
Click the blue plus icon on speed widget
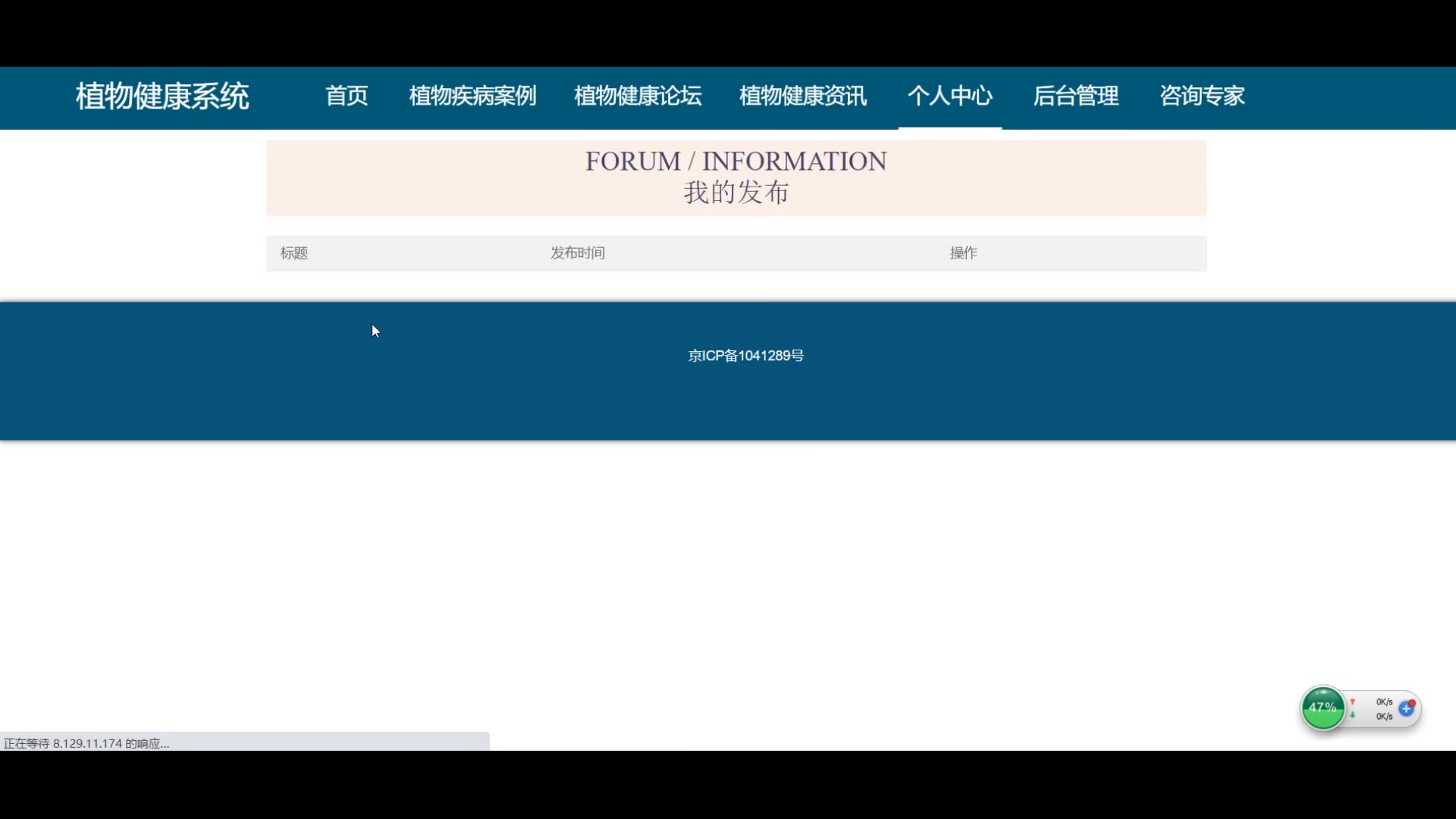coord(1407,709)
